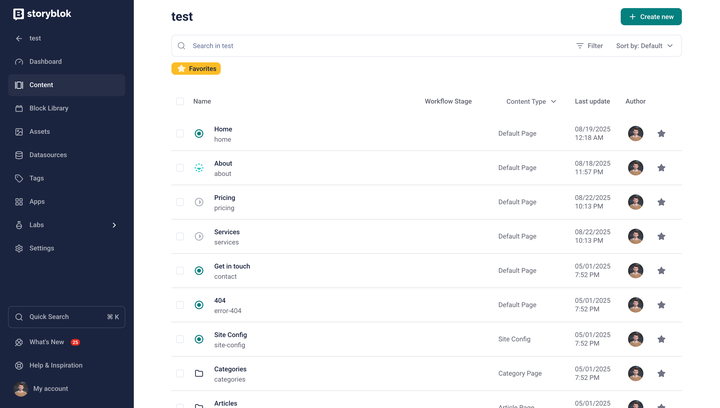Click the Search in test field
The image size is (720, 408).
(x=370, y=46)
